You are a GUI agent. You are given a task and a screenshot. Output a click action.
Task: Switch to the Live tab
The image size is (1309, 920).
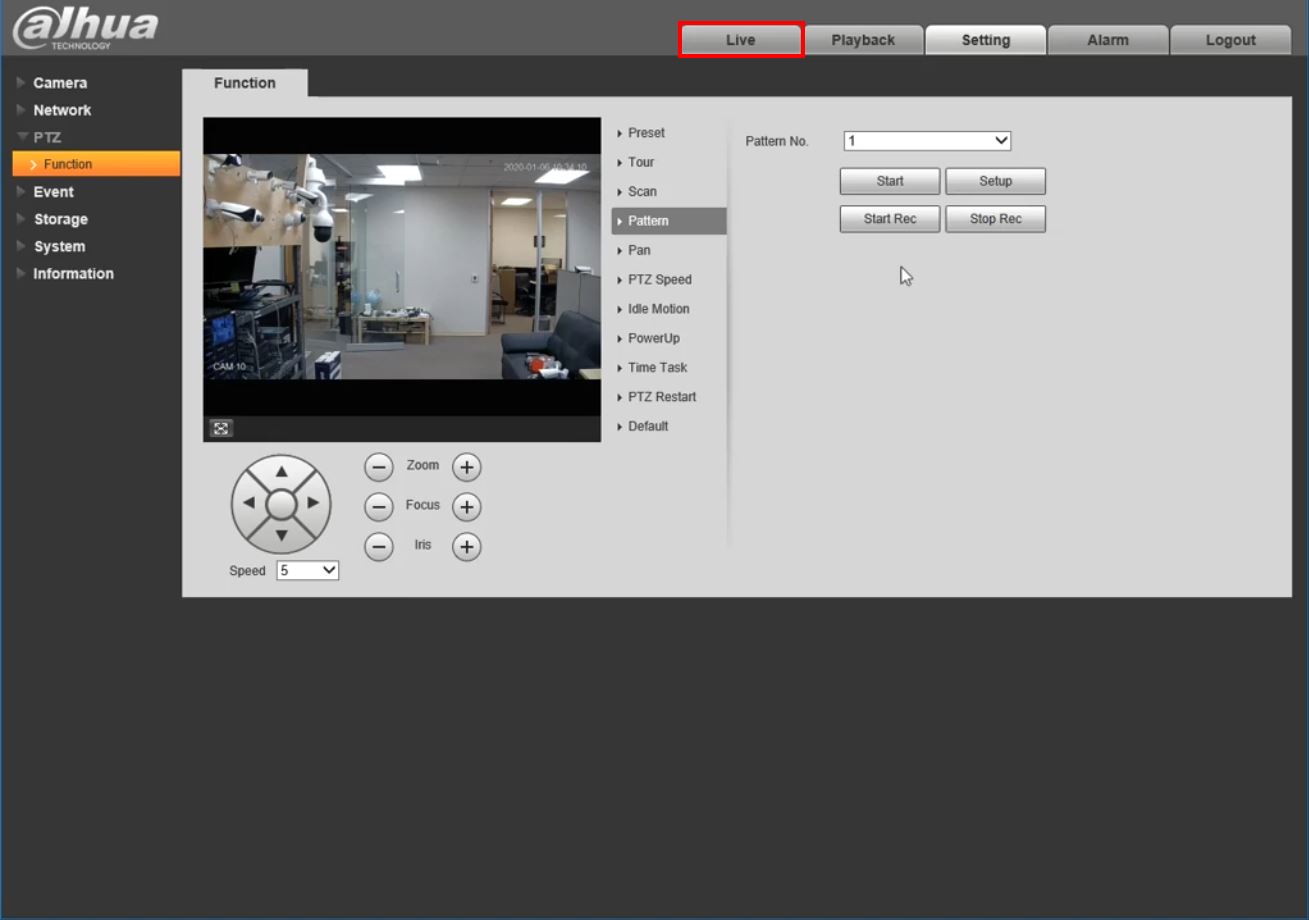[741, 40]
